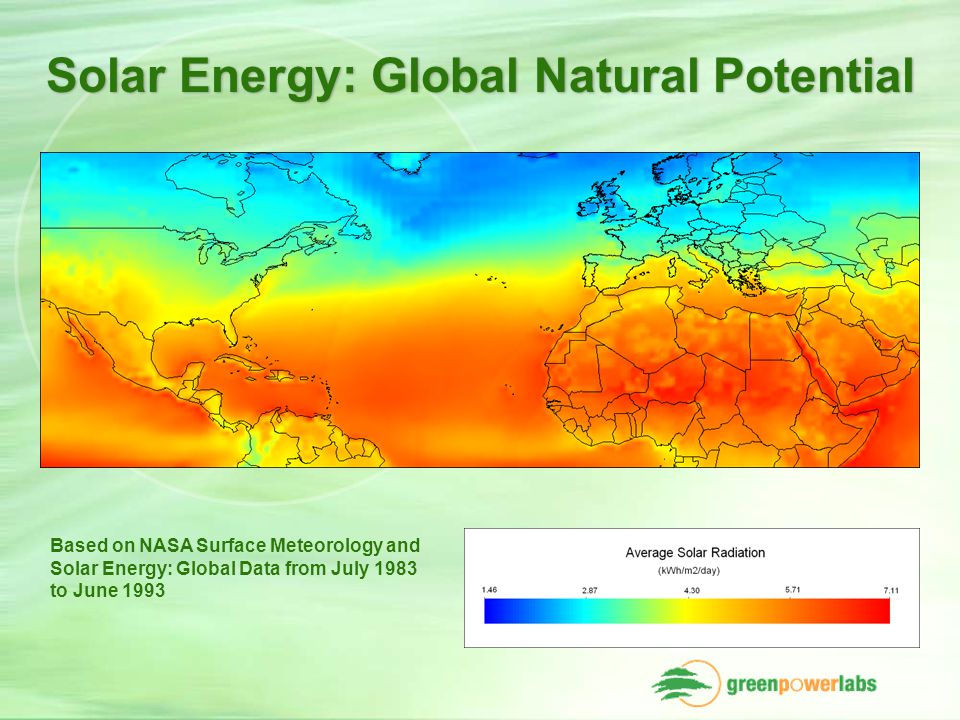Click the 'greenpowerlabs' logo text
This screenshot has width=960, height=720.
point(801,684)
